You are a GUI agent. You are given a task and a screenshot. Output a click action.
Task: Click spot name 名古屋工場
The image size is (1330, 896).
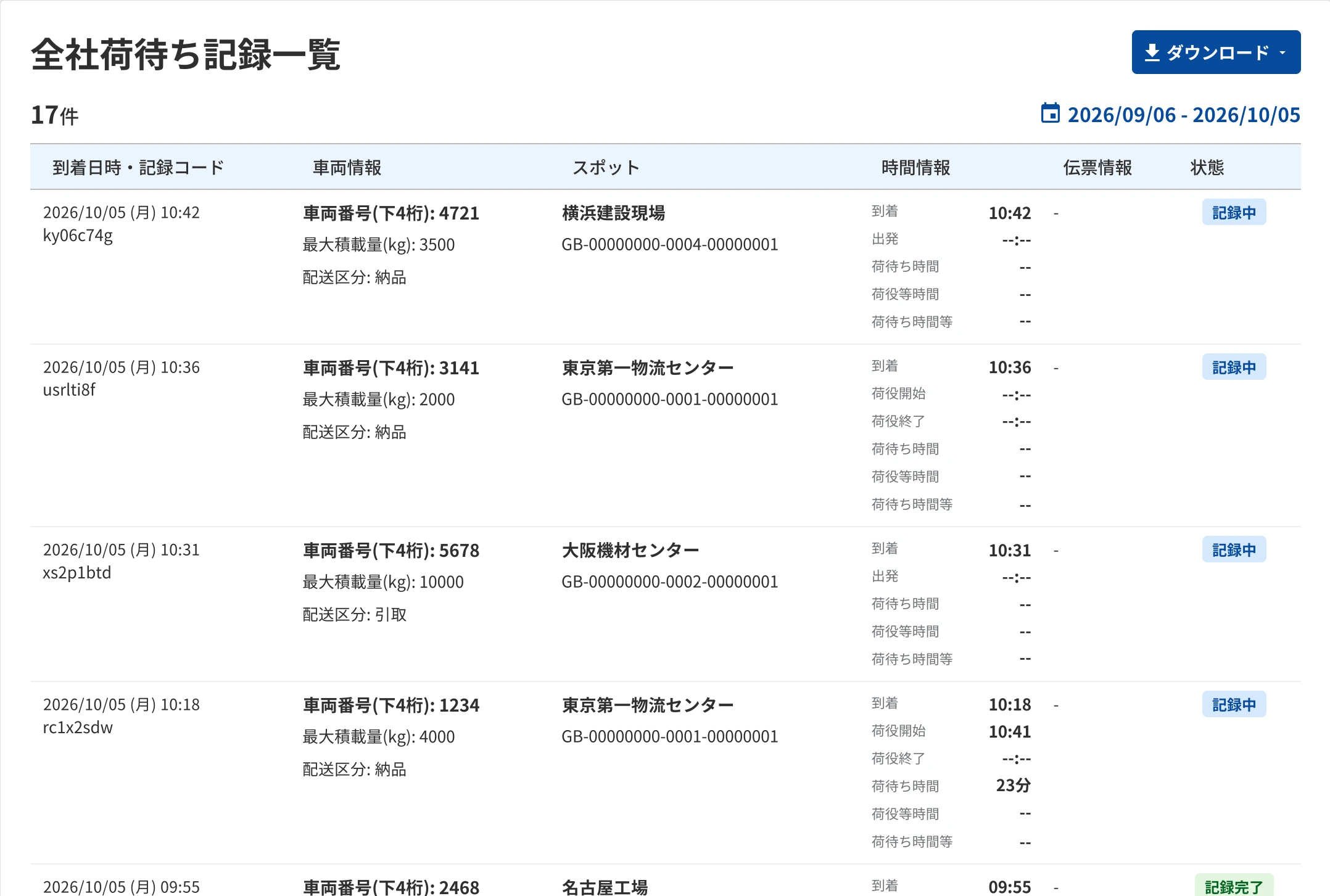click(605, 887)
